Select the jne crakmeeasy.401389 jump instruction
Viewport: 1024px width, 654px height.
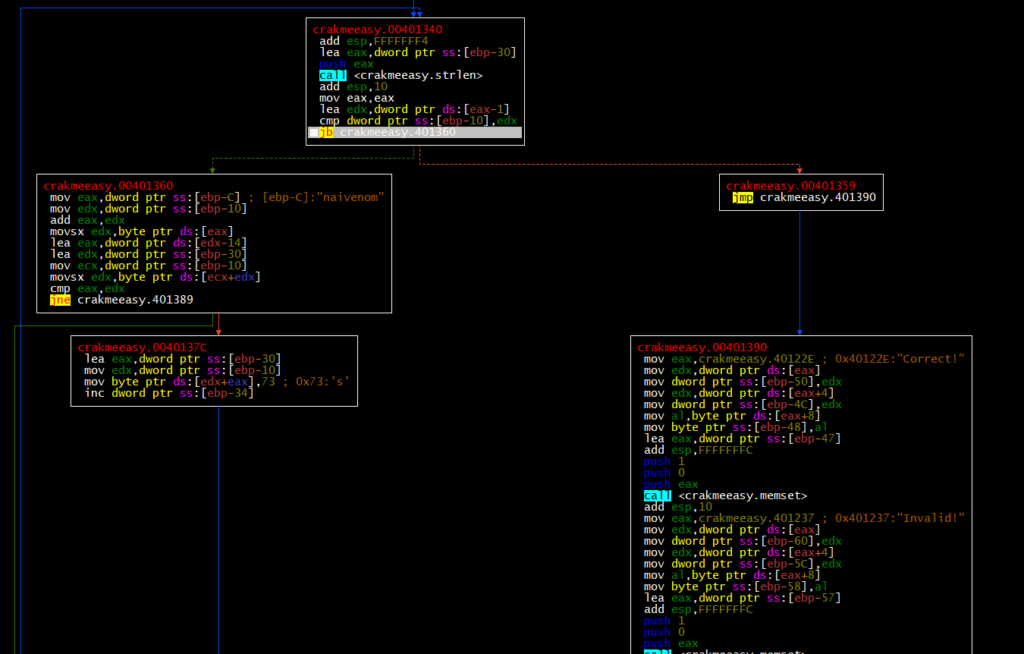121,300
